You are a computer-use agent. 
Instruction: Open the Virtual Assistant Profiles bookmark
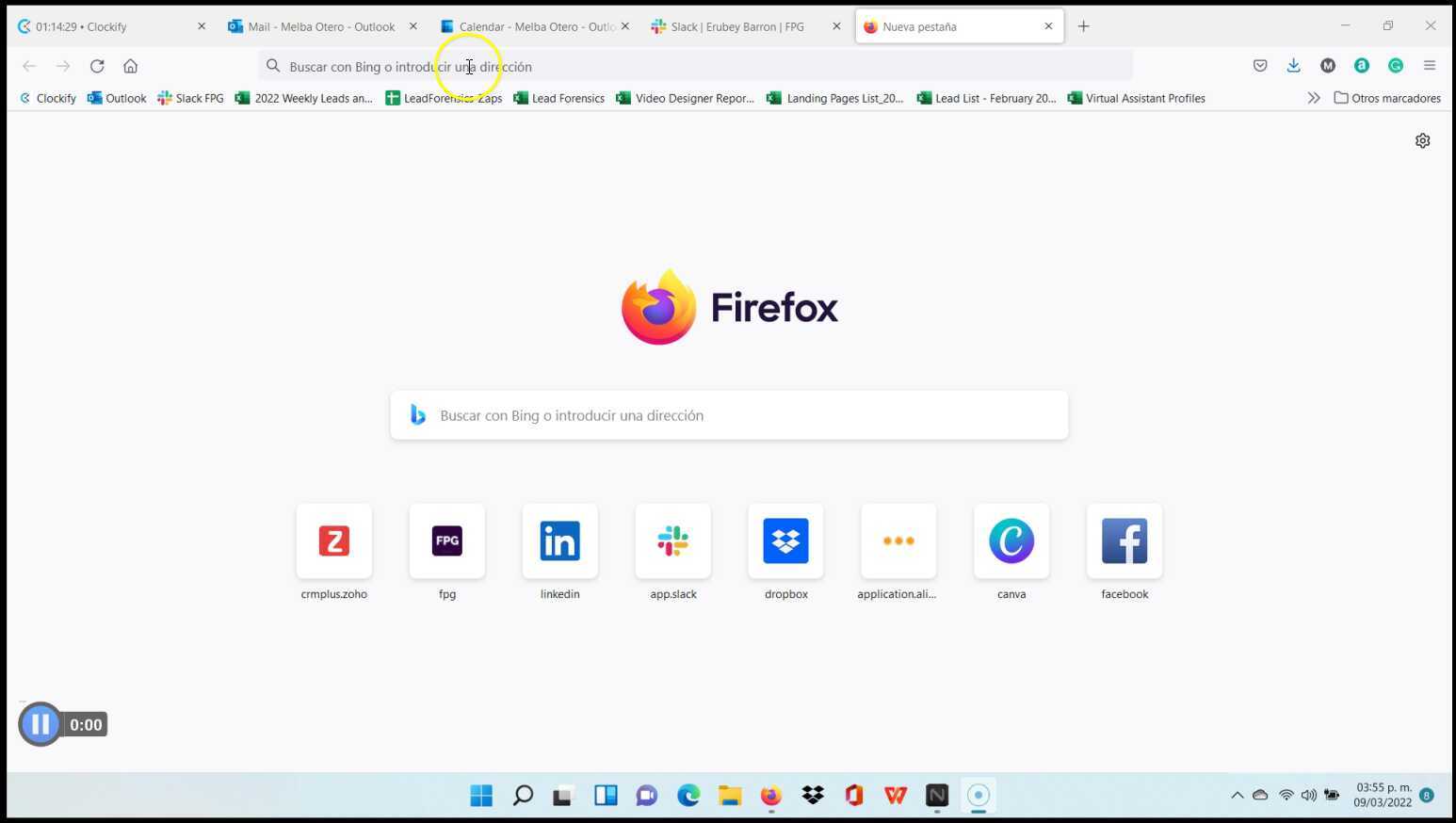[1136, 98]
